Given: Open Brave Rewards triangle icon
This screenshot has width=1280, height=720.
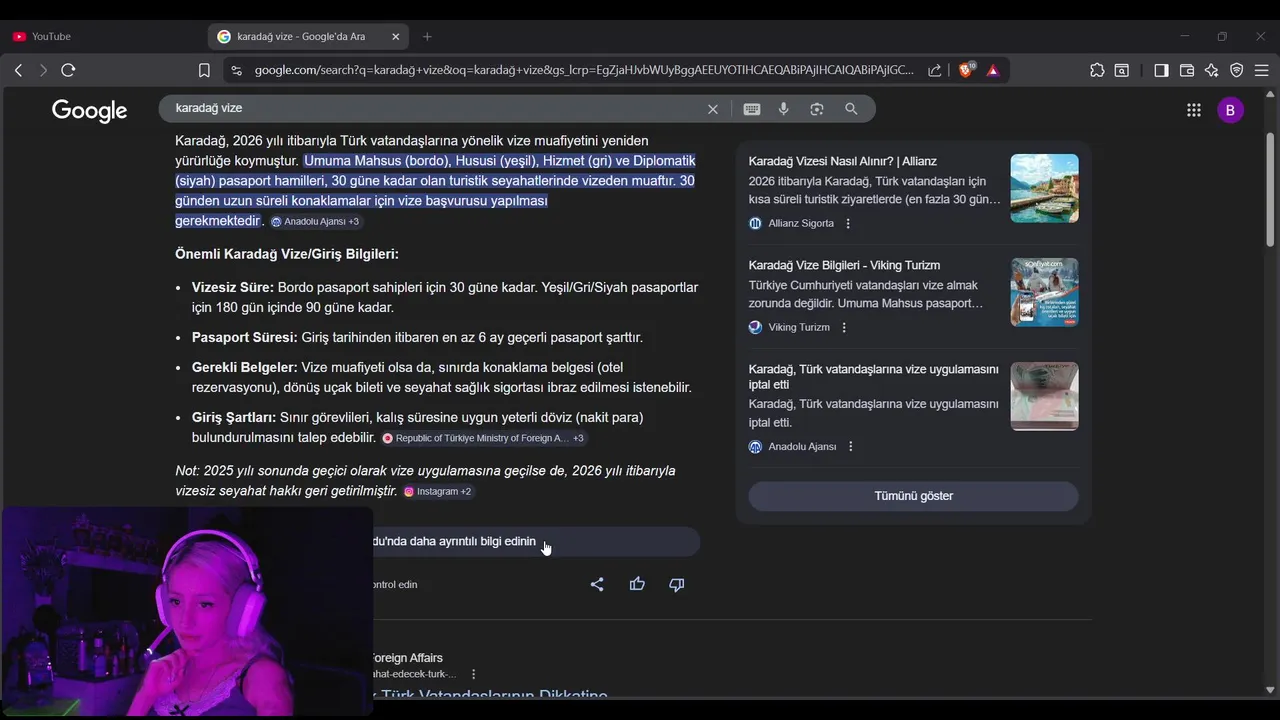Looking at the screenshot, I should click(992, 70).
